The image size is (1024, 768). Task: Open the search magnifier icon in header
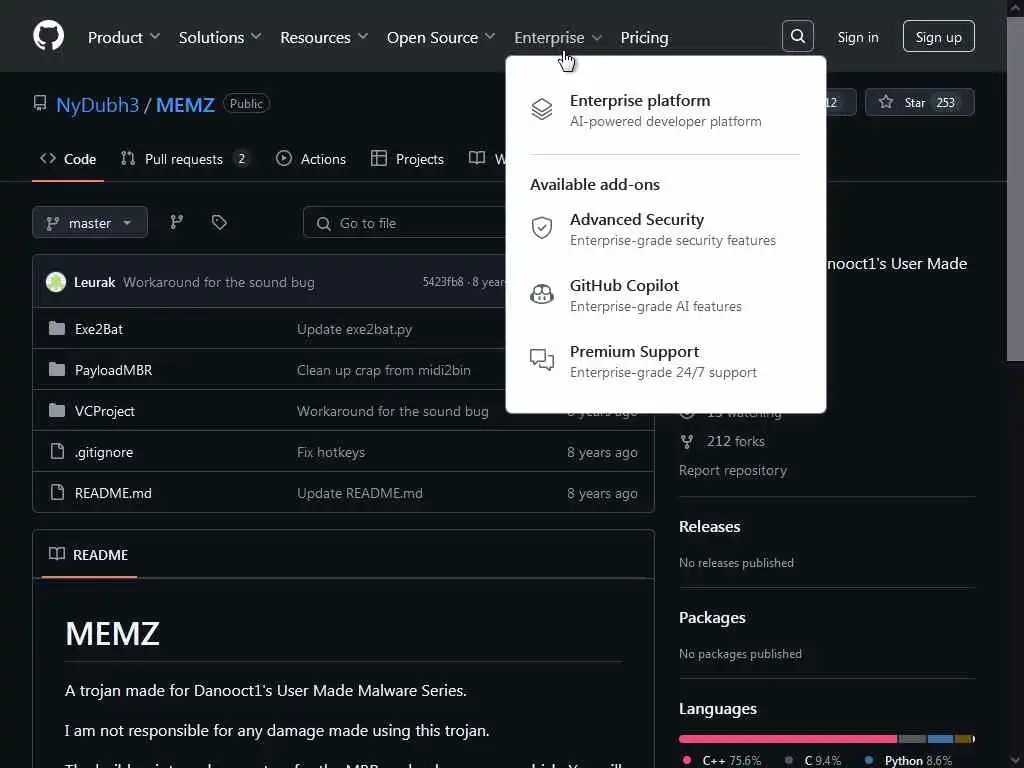[797, 36]
